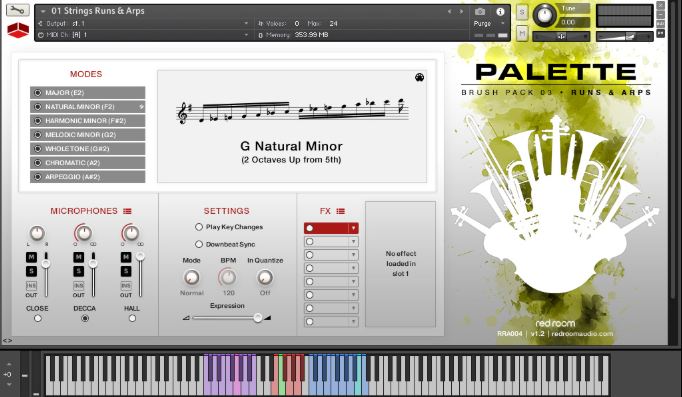Click the camera snapshot icon
Screen dimensions: 682x397
[x=480, y=11]
